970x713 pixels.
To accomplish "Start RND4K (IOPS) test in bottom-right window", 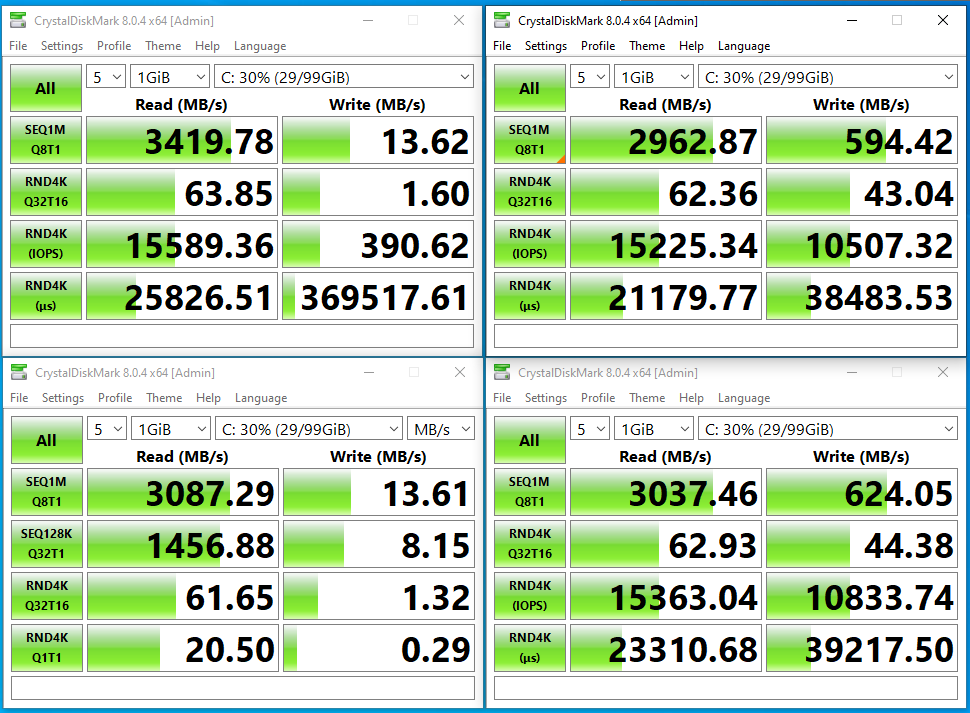I will pos(530,596).
